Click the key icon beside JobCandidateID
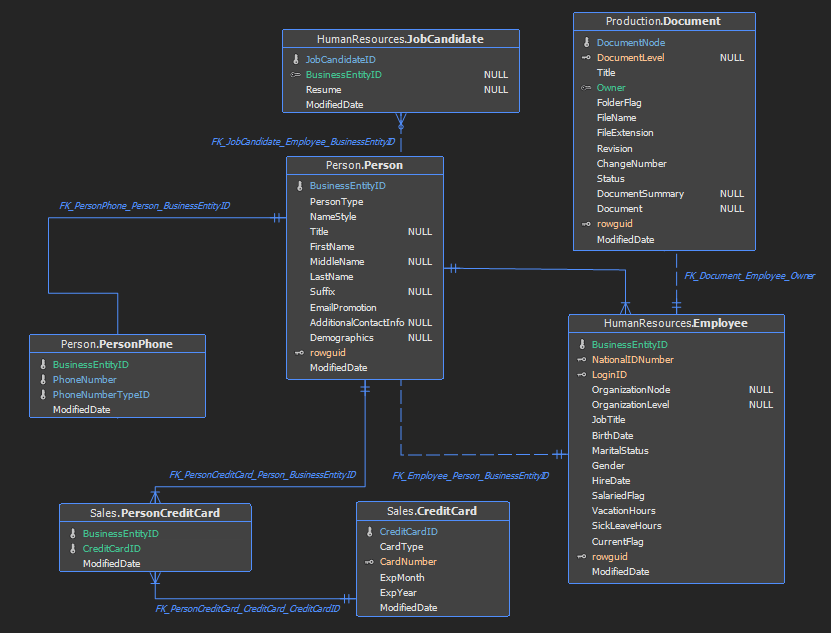The image size is (831, 633). pos(296,59)
